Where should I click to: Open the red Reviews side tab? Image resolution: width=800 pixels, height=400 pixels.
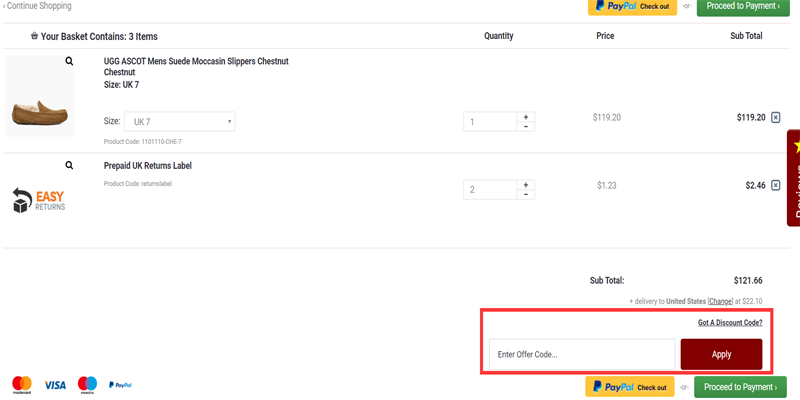point(794,178)
